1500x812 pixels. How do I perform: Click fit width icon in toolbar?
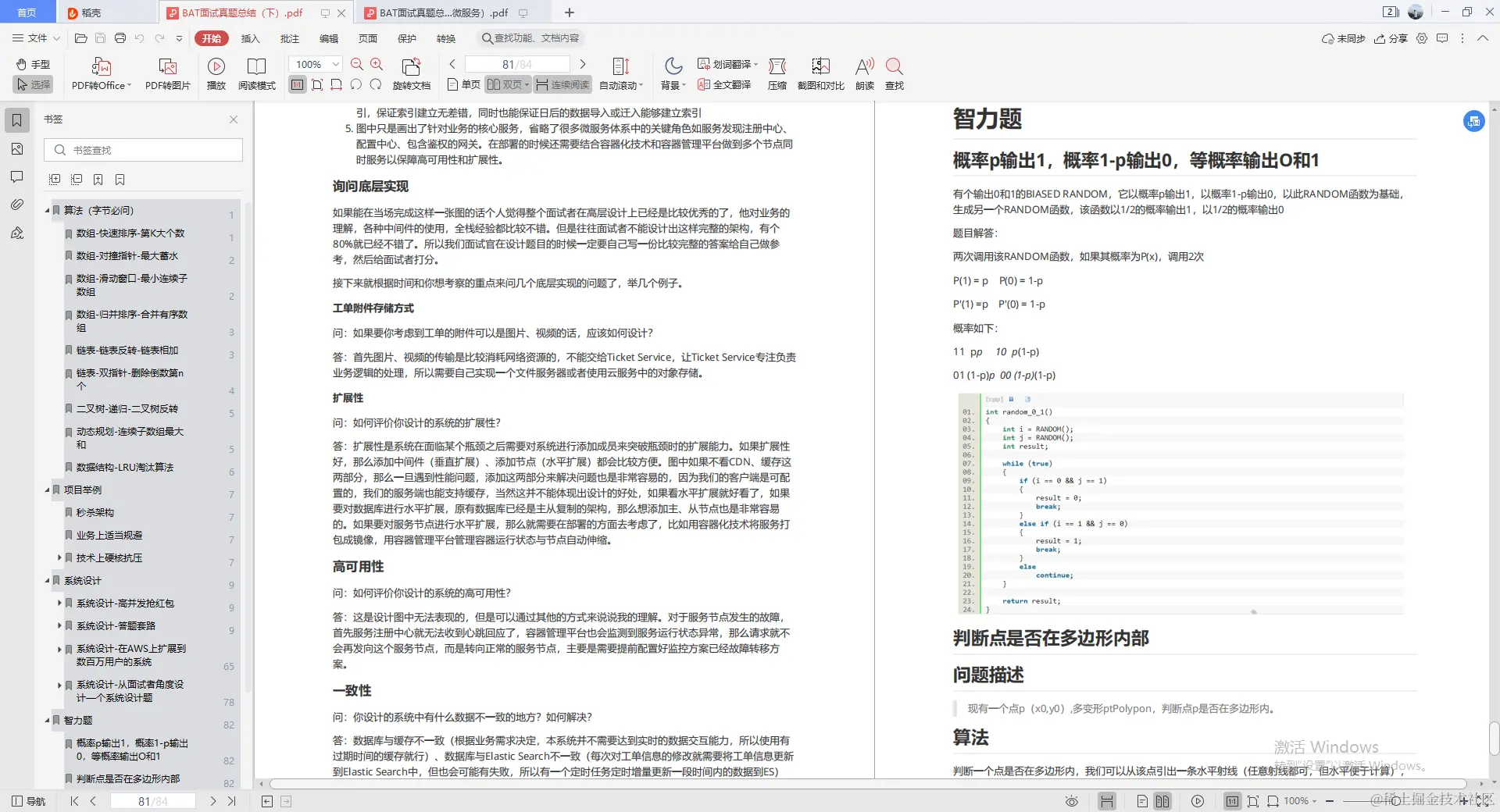[337, 84]
